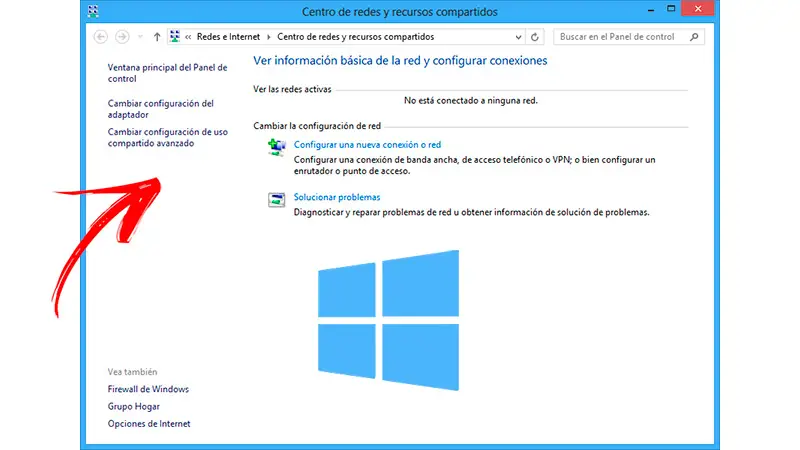Viewport: 800px width, 450px height.
Task: Click the 'Solucionar problemas' link
Action: [337, 197]
